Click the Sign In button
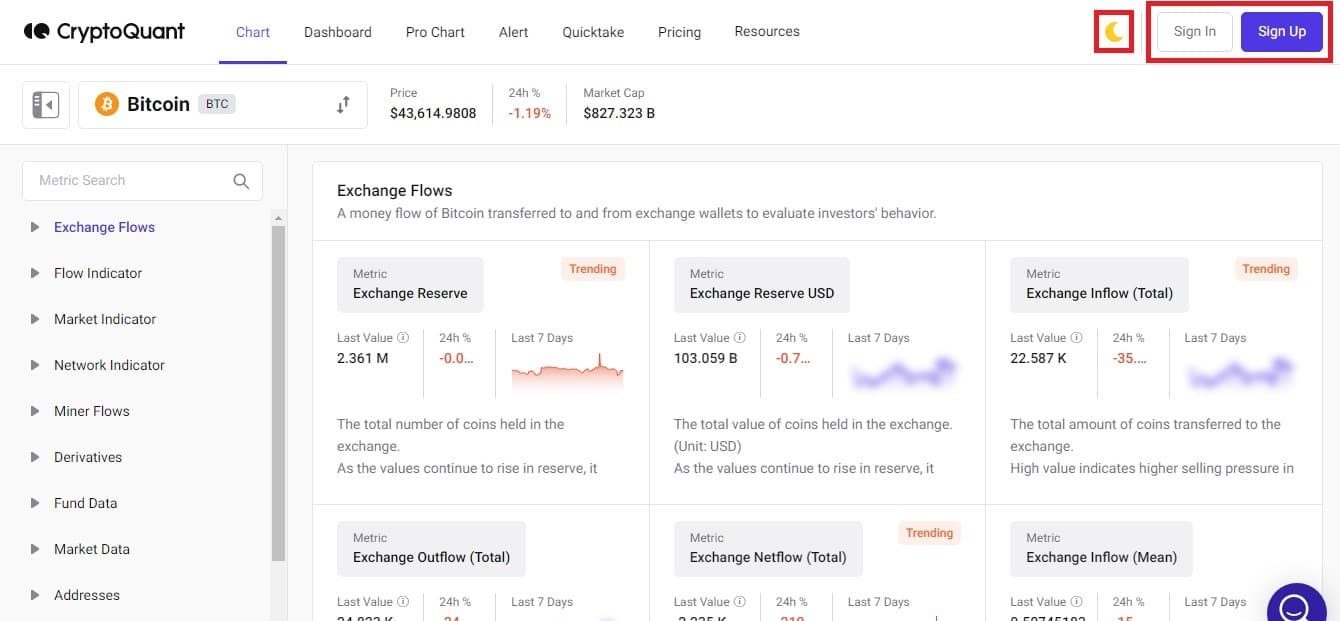 point(1195,32)
